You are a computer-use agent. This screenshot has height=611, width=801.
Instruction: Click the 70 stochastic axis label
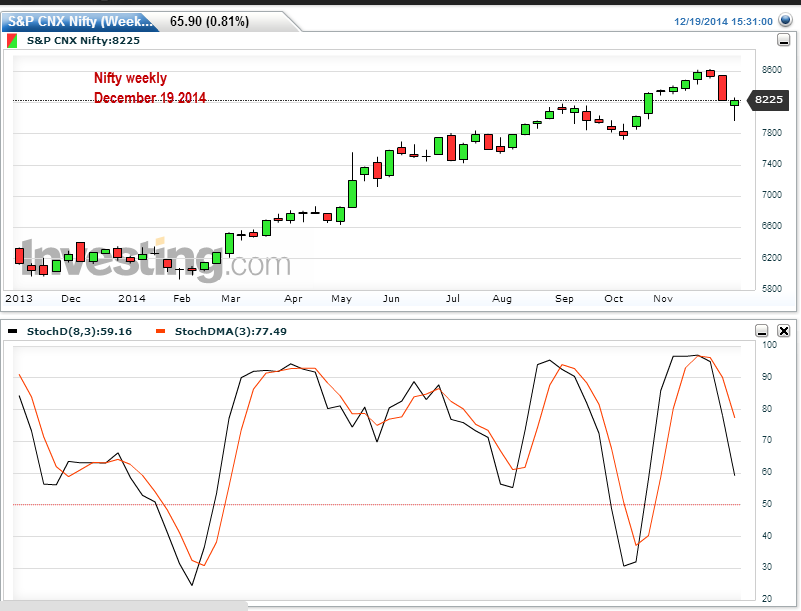click(767, 440)
